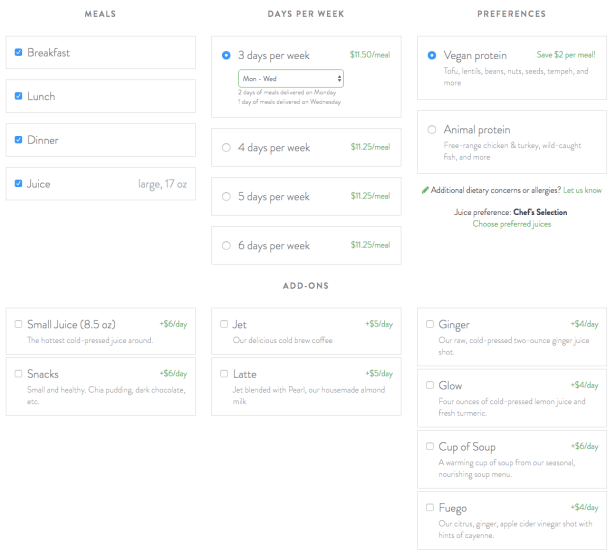Enable the Snacks add-on checkbox
616x558 pixels.
click(x=19, y=374)
